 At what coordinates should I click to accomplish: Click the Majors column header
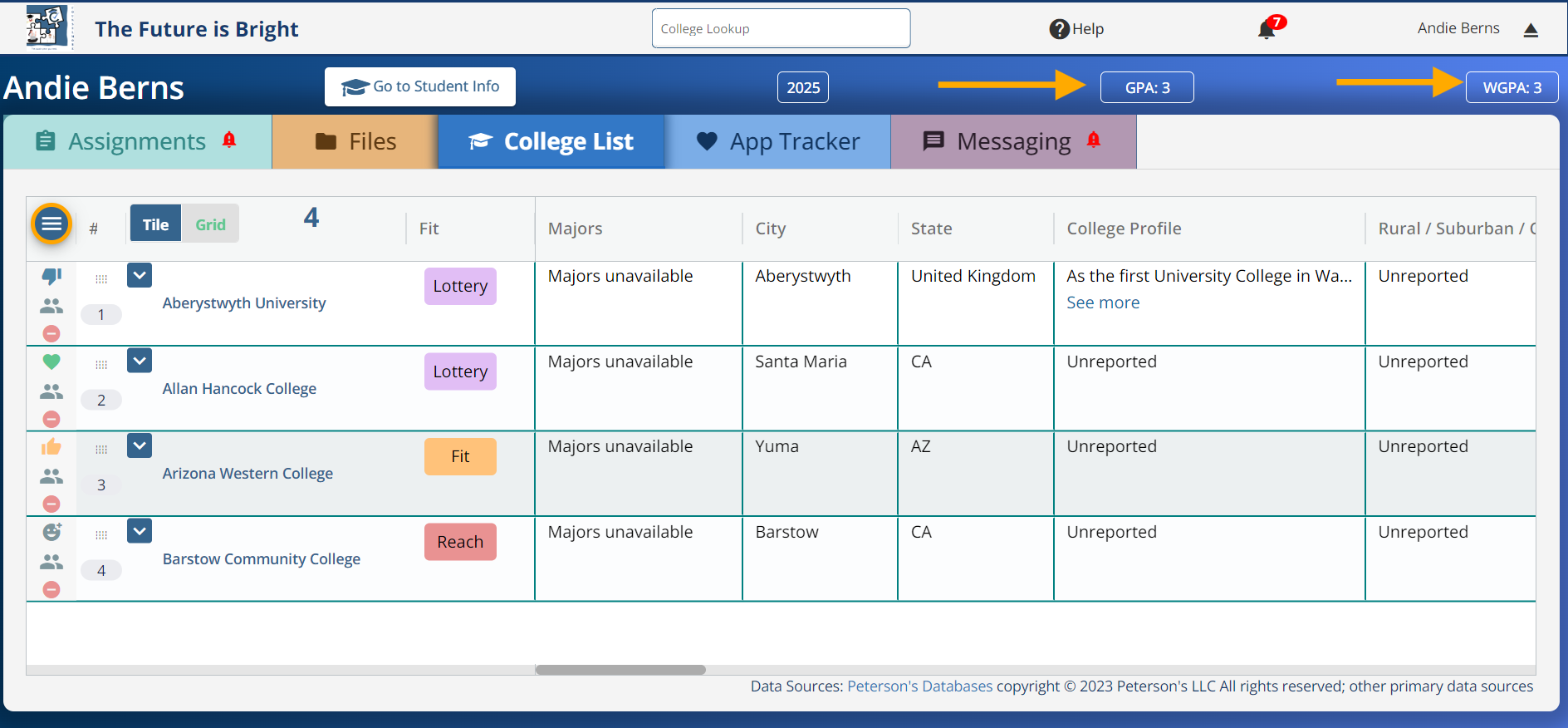(x=575, y=229)
